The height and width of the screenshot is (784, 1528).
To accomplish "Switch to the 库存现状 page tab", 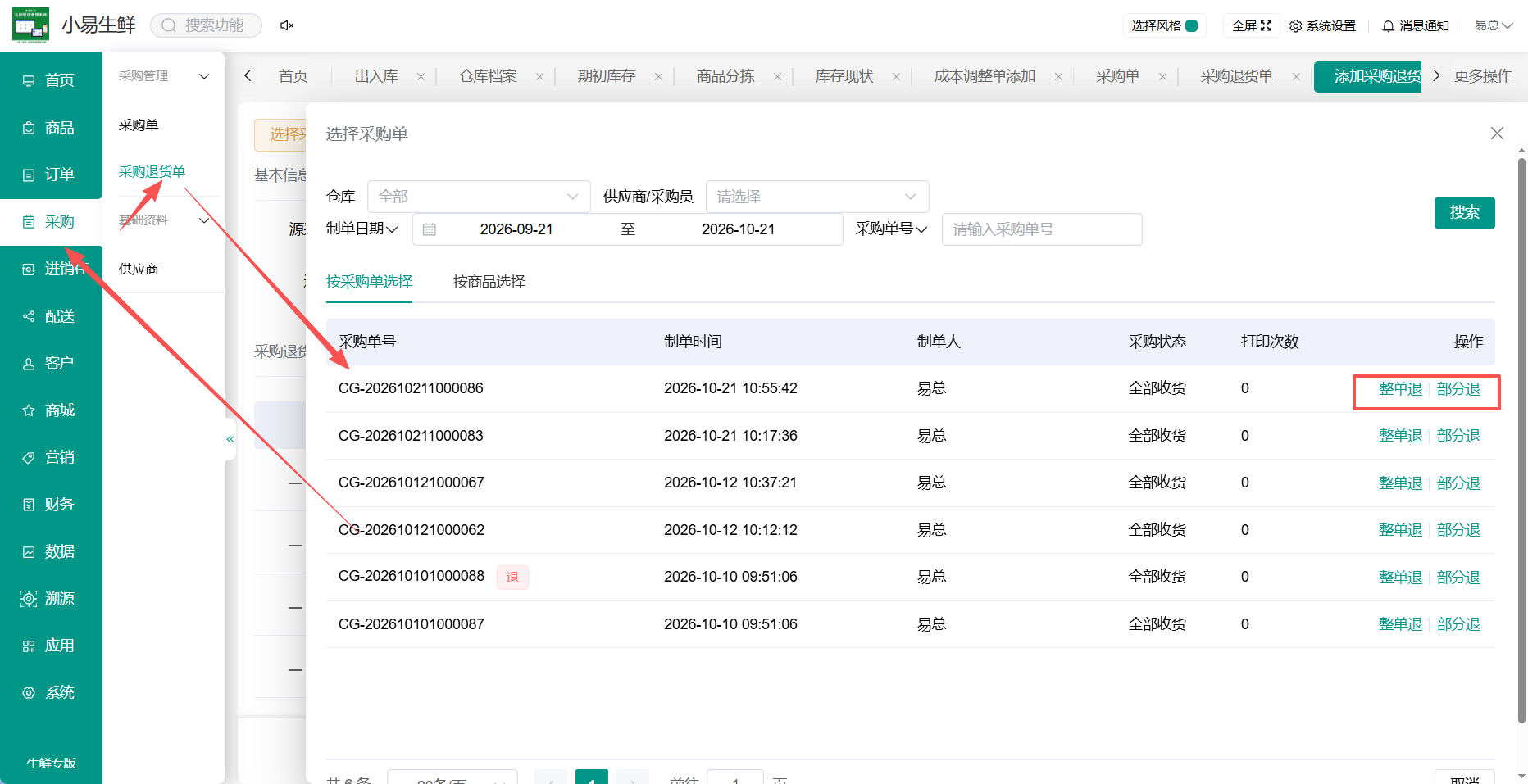I will (844, 76).
